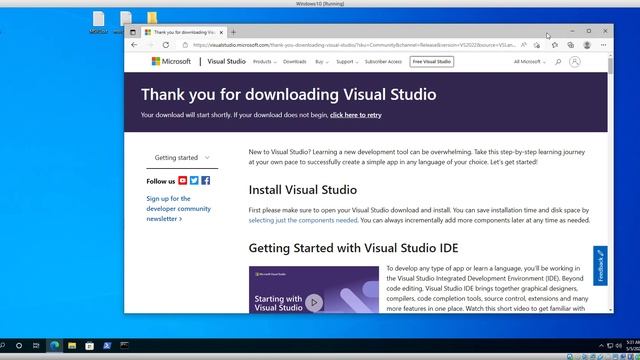Viewport: 640px width, 360px height.
Task: Reload the page with the refresh icon
Action: (x=166, y=45)
